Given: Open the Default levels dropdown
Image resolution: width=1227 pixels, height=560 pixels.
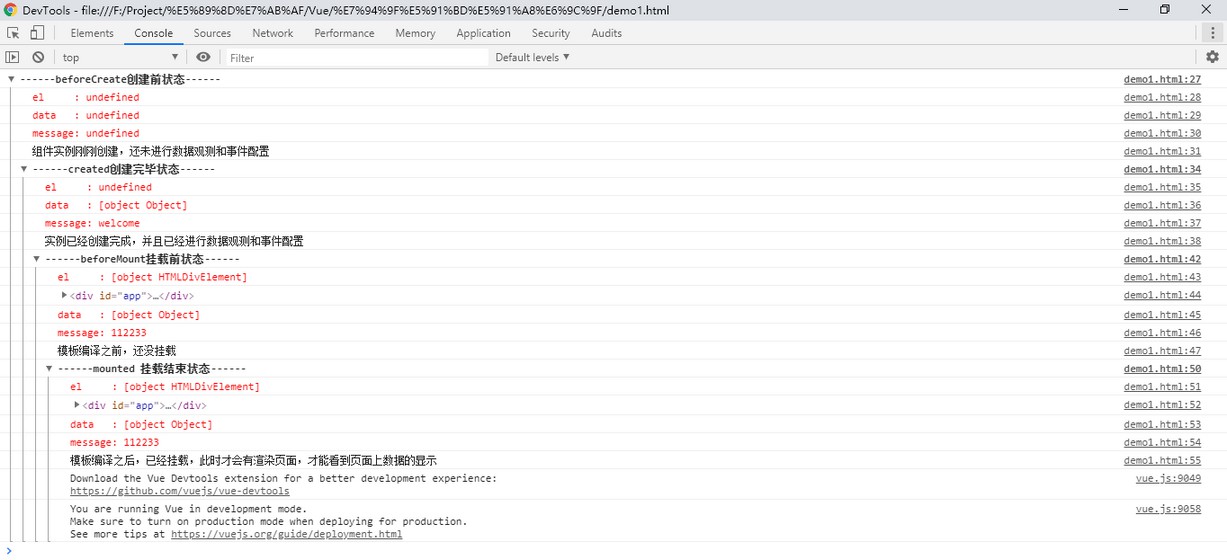Looking at the screenshot, I should 532,57.
